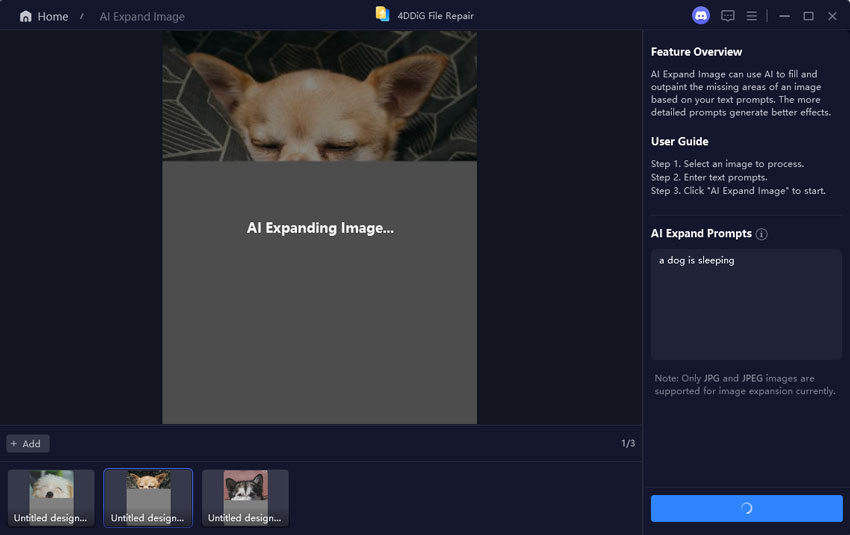Viewport: 850px width, 535px height.
Task: Close the 4DDiG File Repair window
Action: (x=832, y=16)
